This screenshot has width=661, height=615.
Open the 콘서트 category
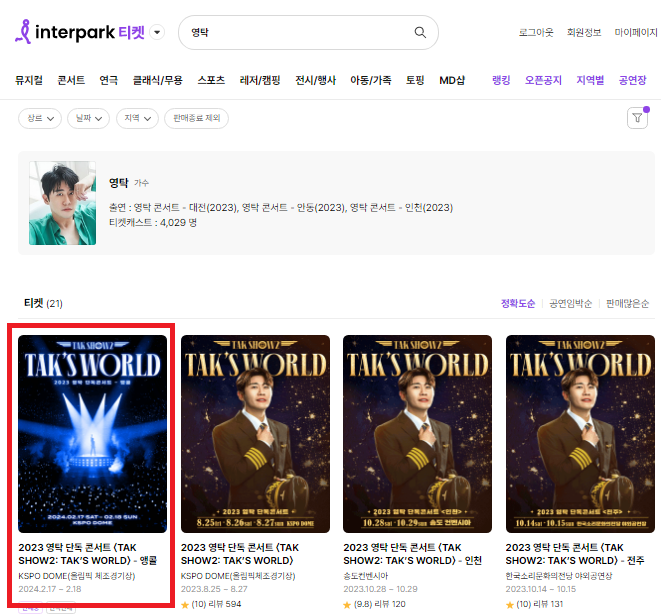point(71,80)
